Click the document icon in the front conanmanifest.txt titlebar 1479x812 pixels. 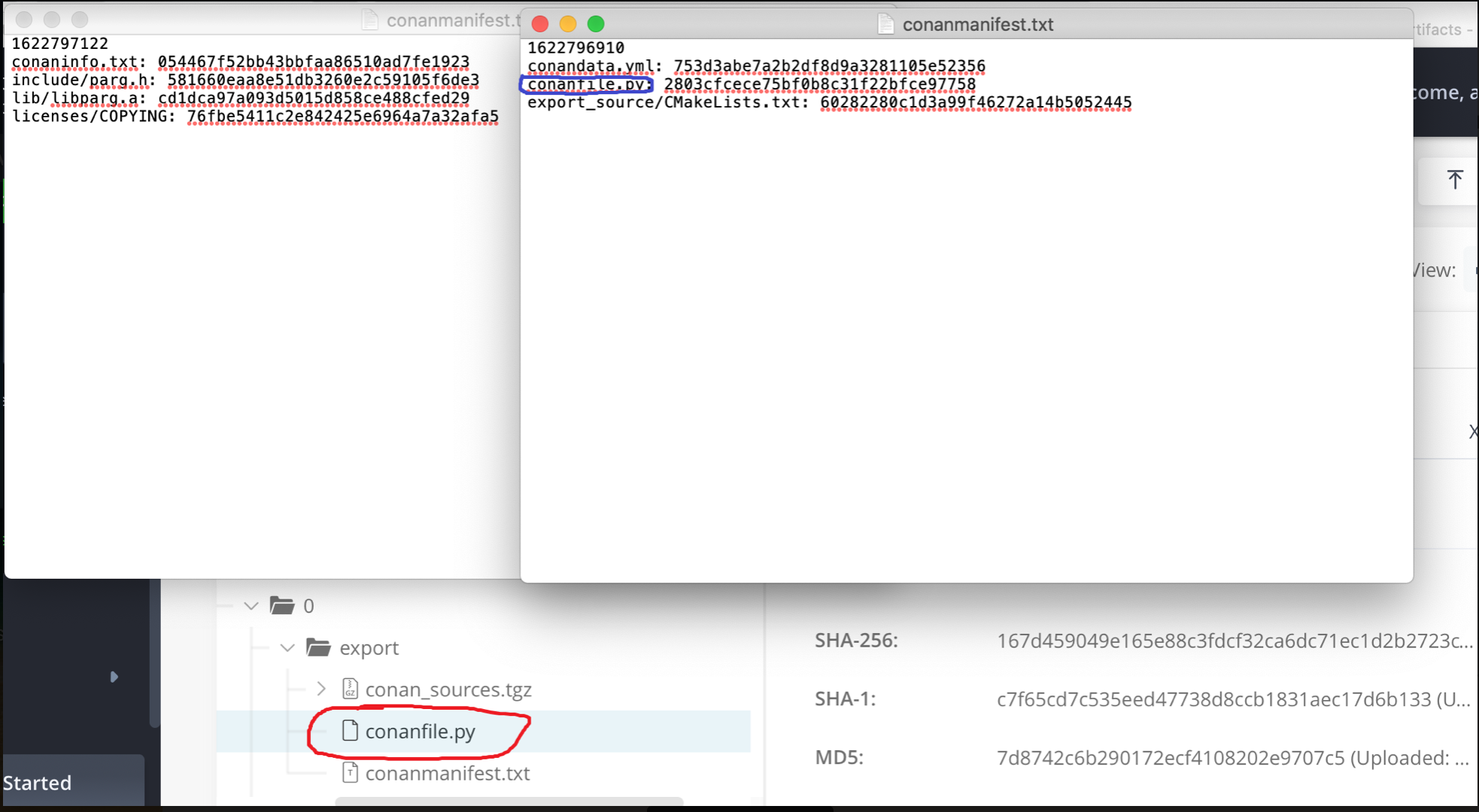point(885,24)
